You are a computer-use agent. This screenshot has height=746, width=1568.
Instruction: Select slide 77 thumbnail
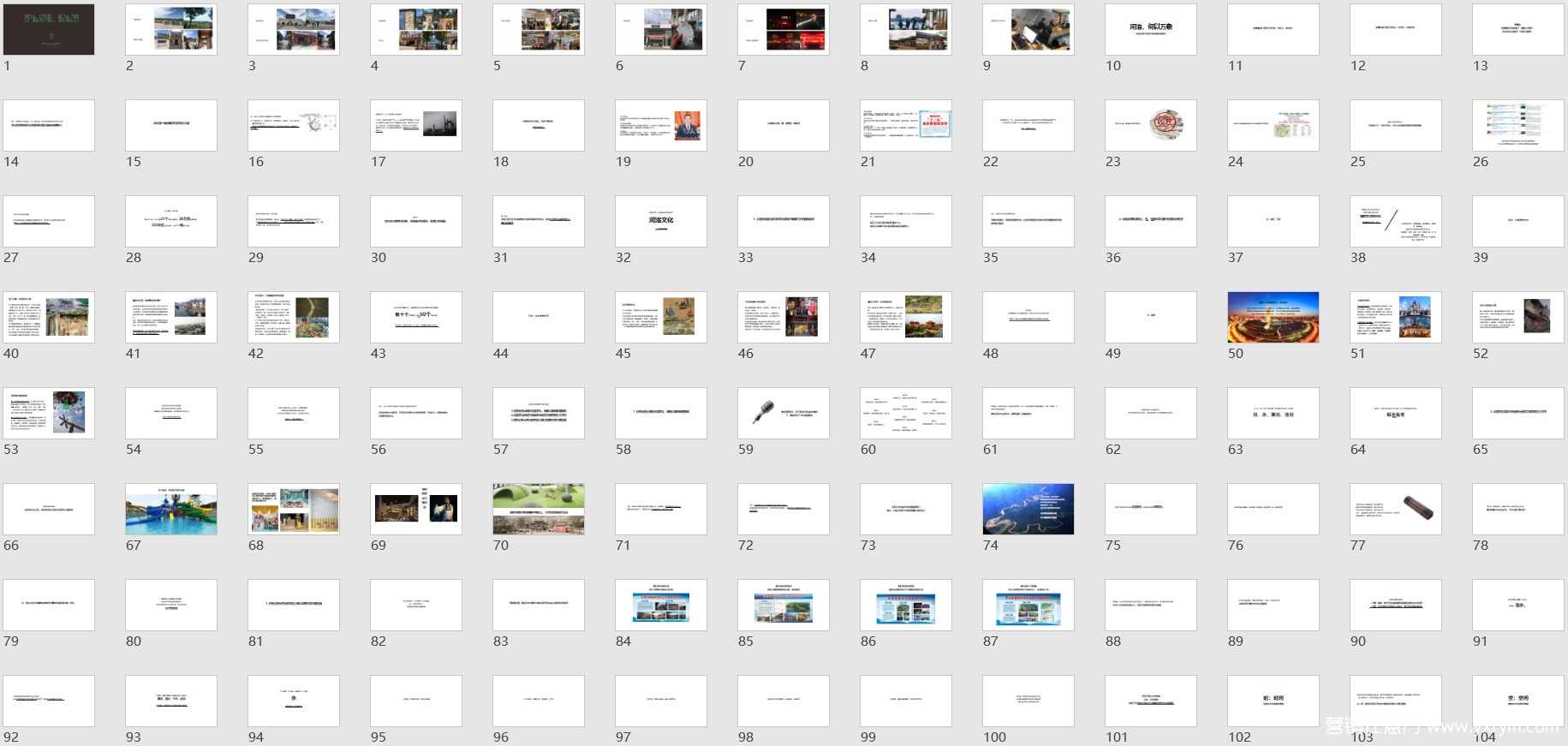1396,509
